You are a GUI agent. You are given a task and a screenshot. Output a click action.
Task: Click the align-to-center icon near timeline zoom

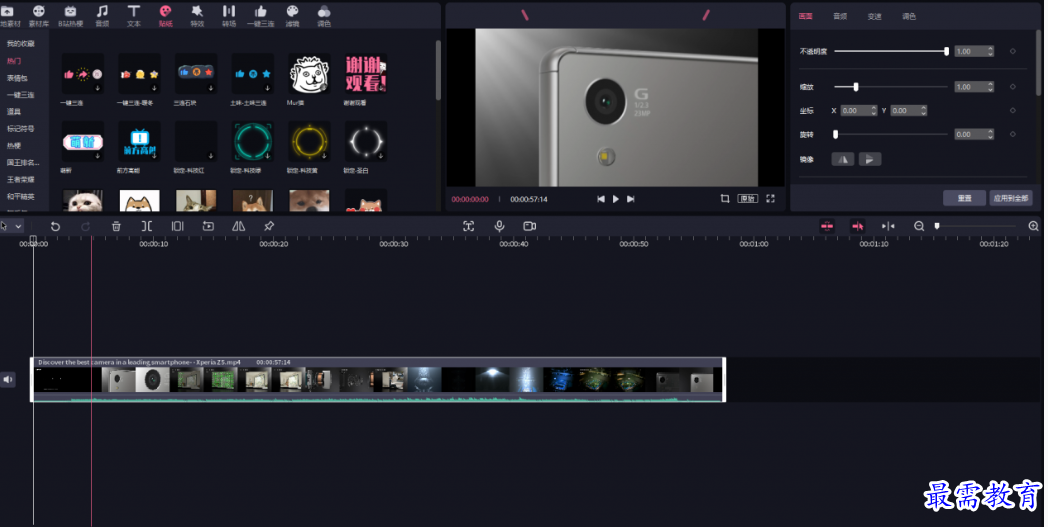[x=888, y=226]
